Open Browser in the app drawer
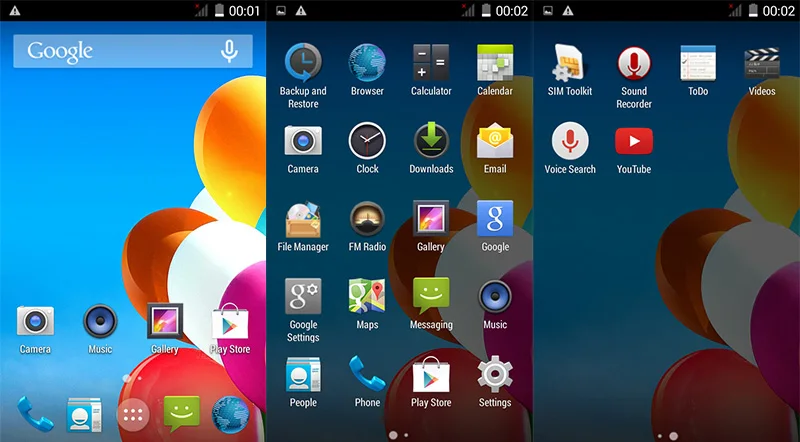Screen dimensions: 800x442 [x=367, y=63]
